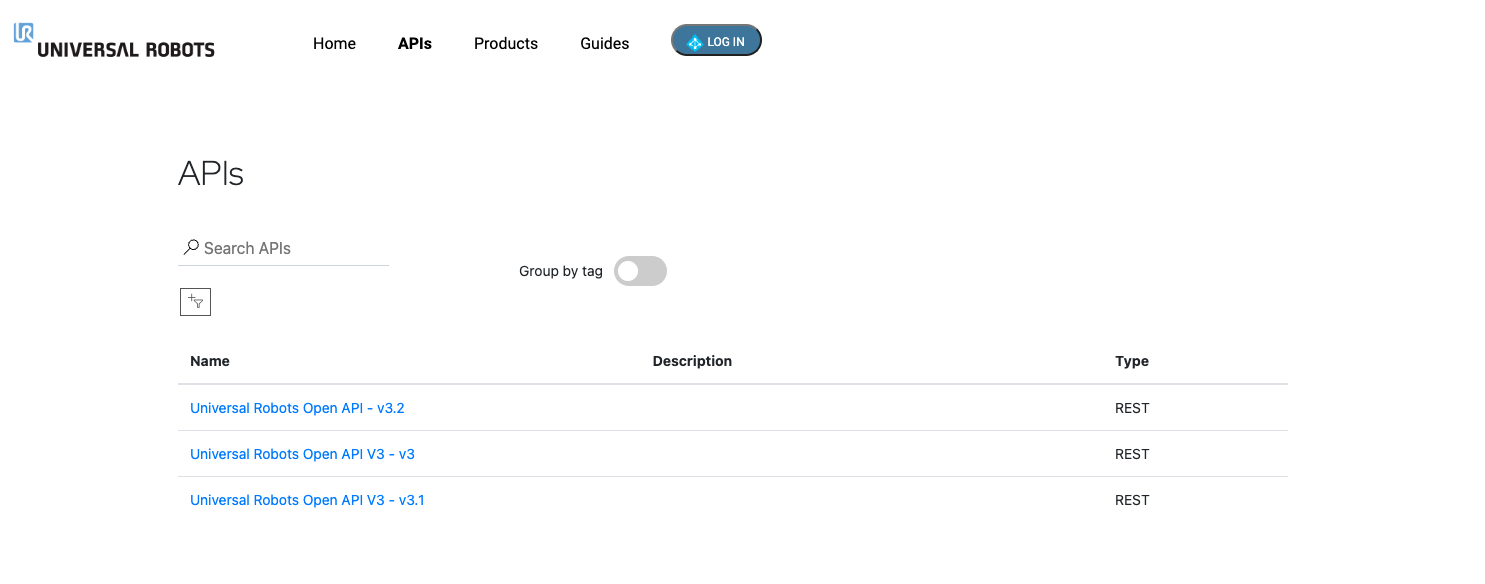
Task: Open Universal Robots Open API - v3.2
Action: (297, 408)
